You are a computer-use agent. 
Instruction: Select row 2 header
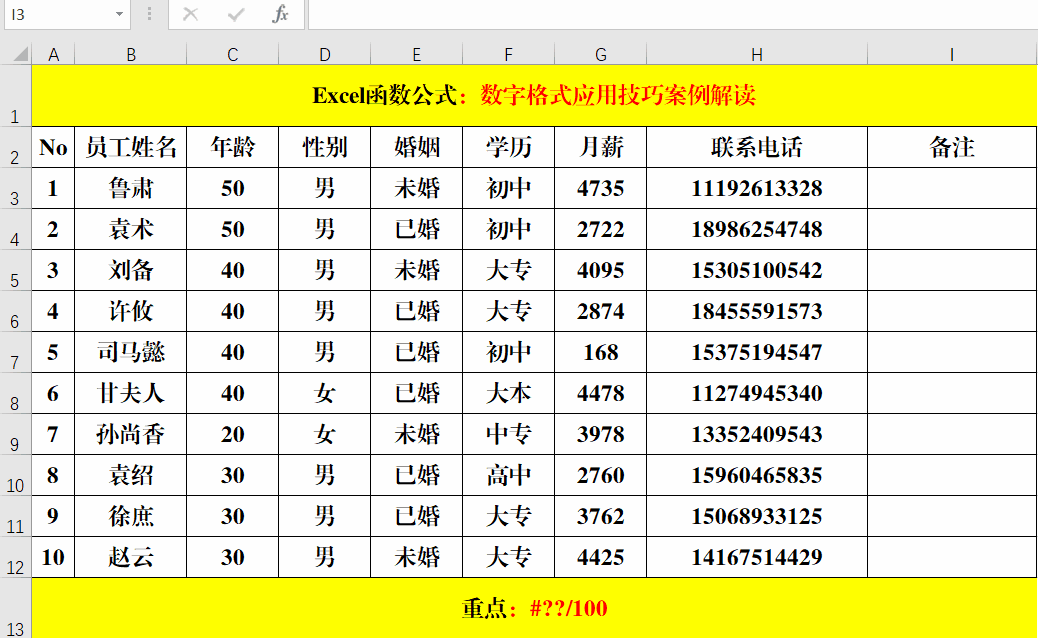click(x=15, y=148)
